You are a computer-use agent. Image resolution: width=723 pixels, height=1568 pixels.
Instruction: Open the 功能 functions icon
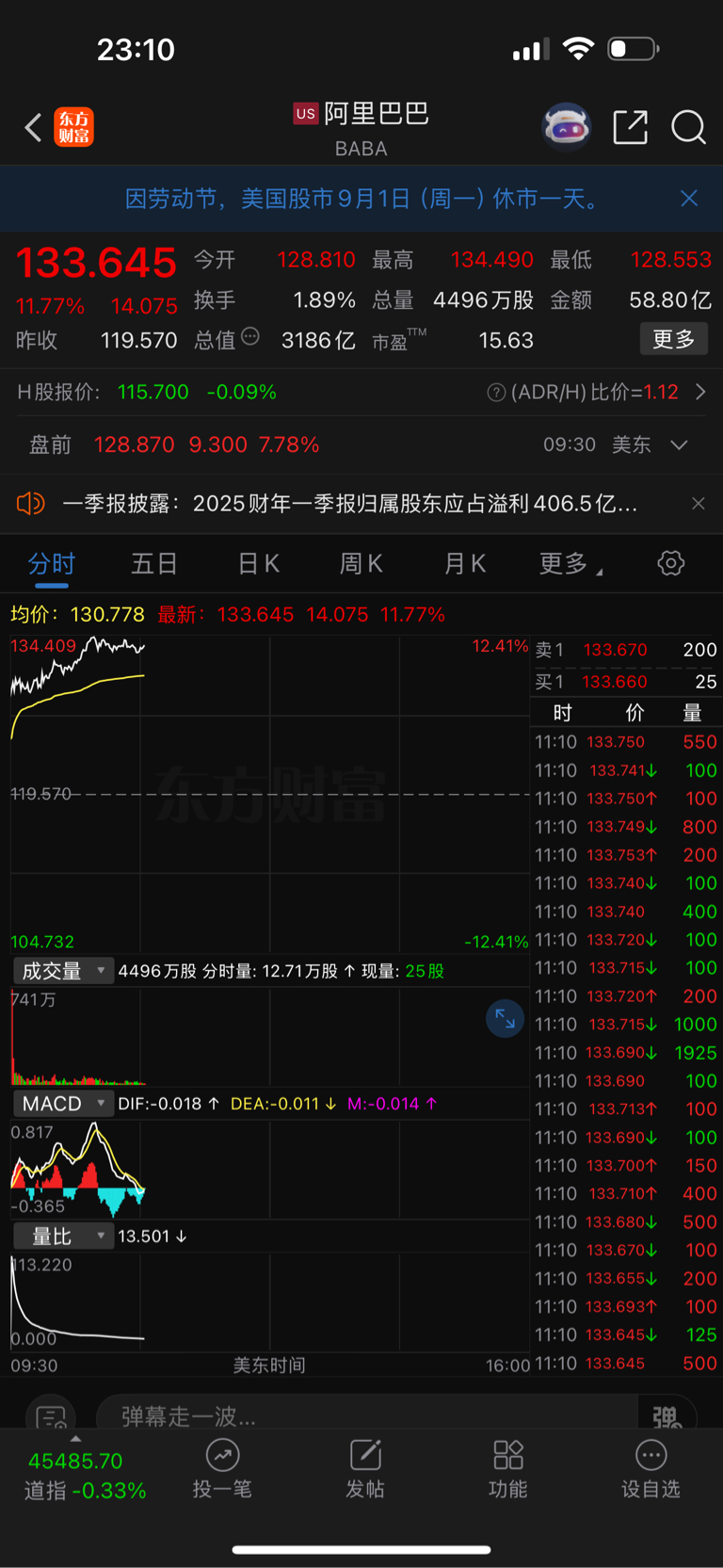coord(508,1455)
